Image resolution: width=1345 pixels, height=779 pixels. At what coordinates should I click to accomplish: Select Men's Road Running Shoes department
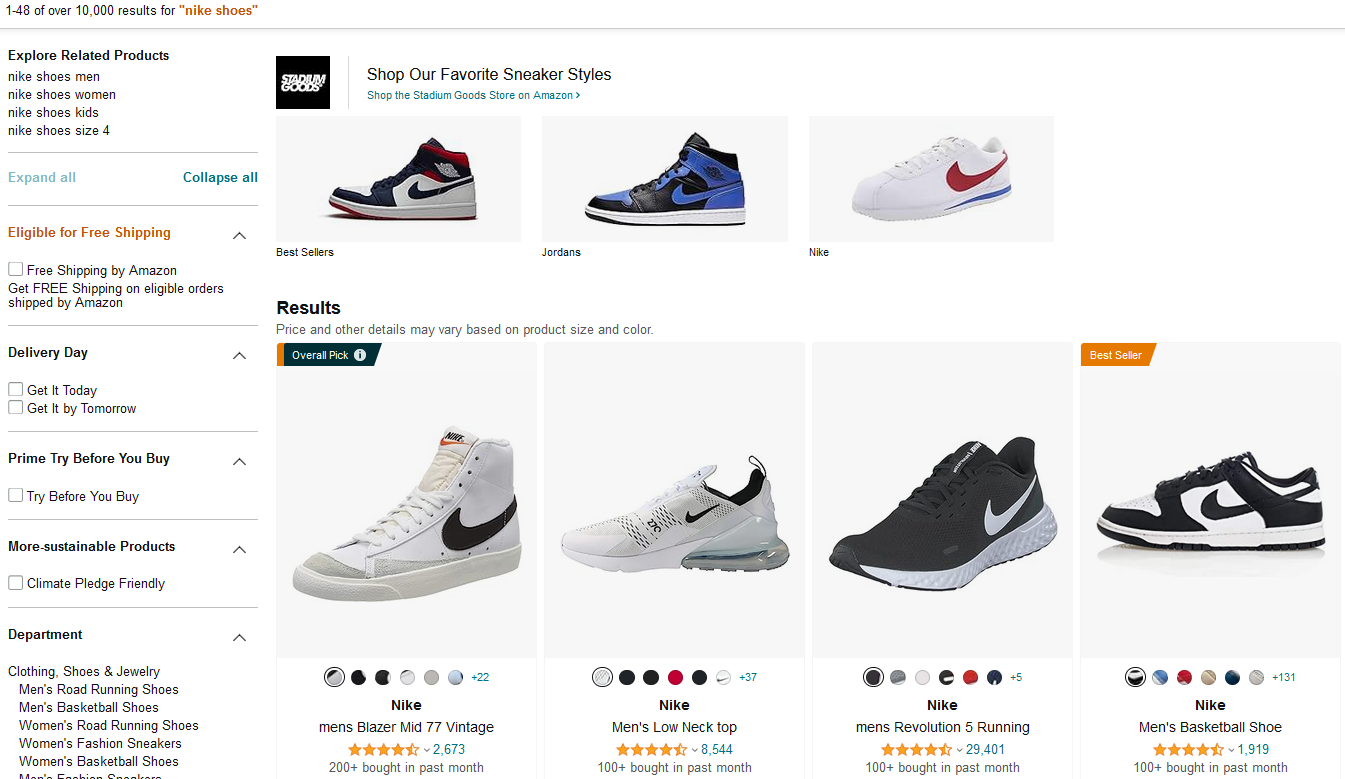pyautogui.click(x=99, y=689)
